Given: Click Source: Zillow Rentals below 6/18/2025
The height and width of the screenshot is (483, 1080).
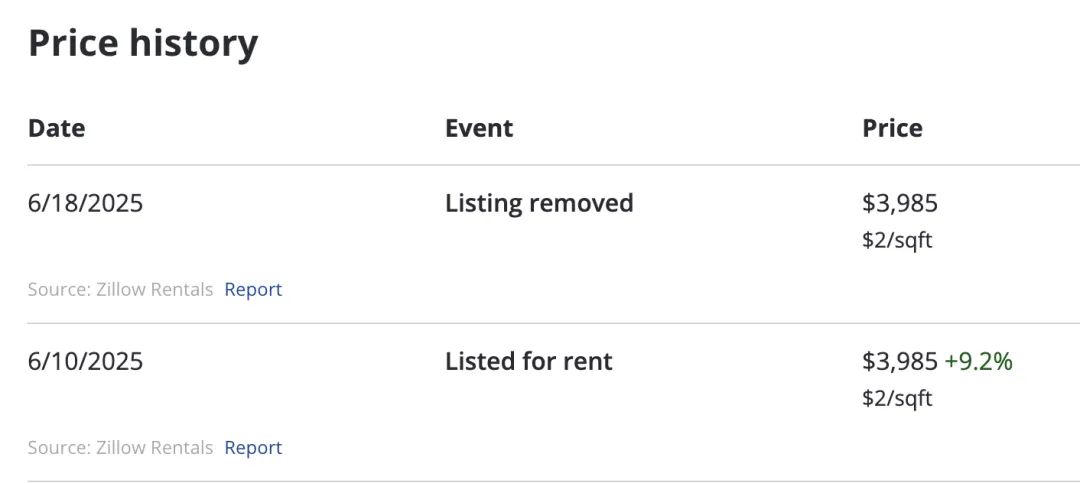Looking at the screenshot, I should 121,290.
